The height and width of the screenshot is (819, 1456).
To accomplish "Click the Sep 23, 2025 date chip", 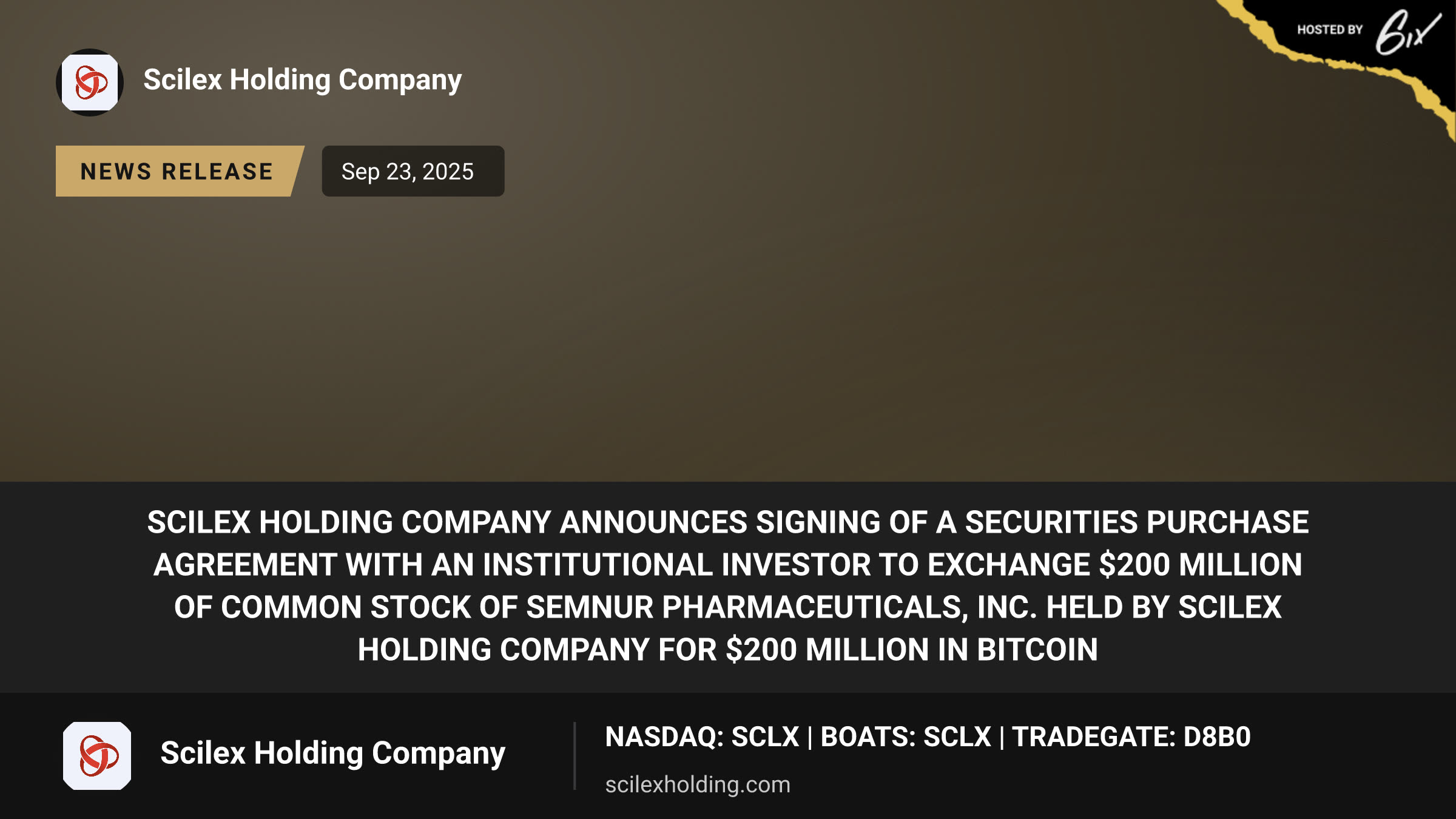I will tap(413, 171).
